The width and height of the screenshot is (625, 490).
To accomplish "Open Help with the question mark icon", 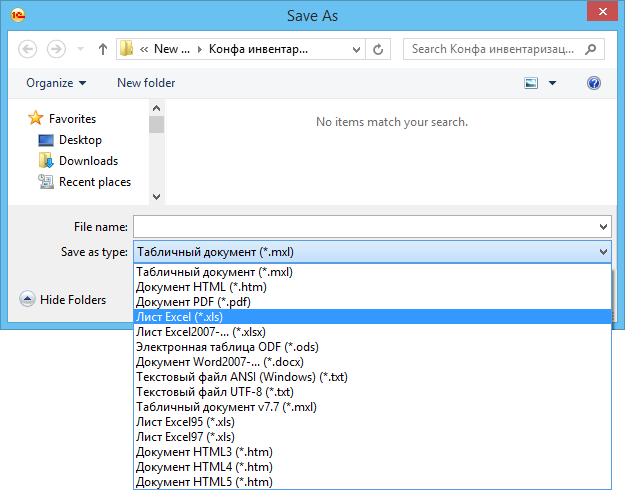I will pos(594,83).
